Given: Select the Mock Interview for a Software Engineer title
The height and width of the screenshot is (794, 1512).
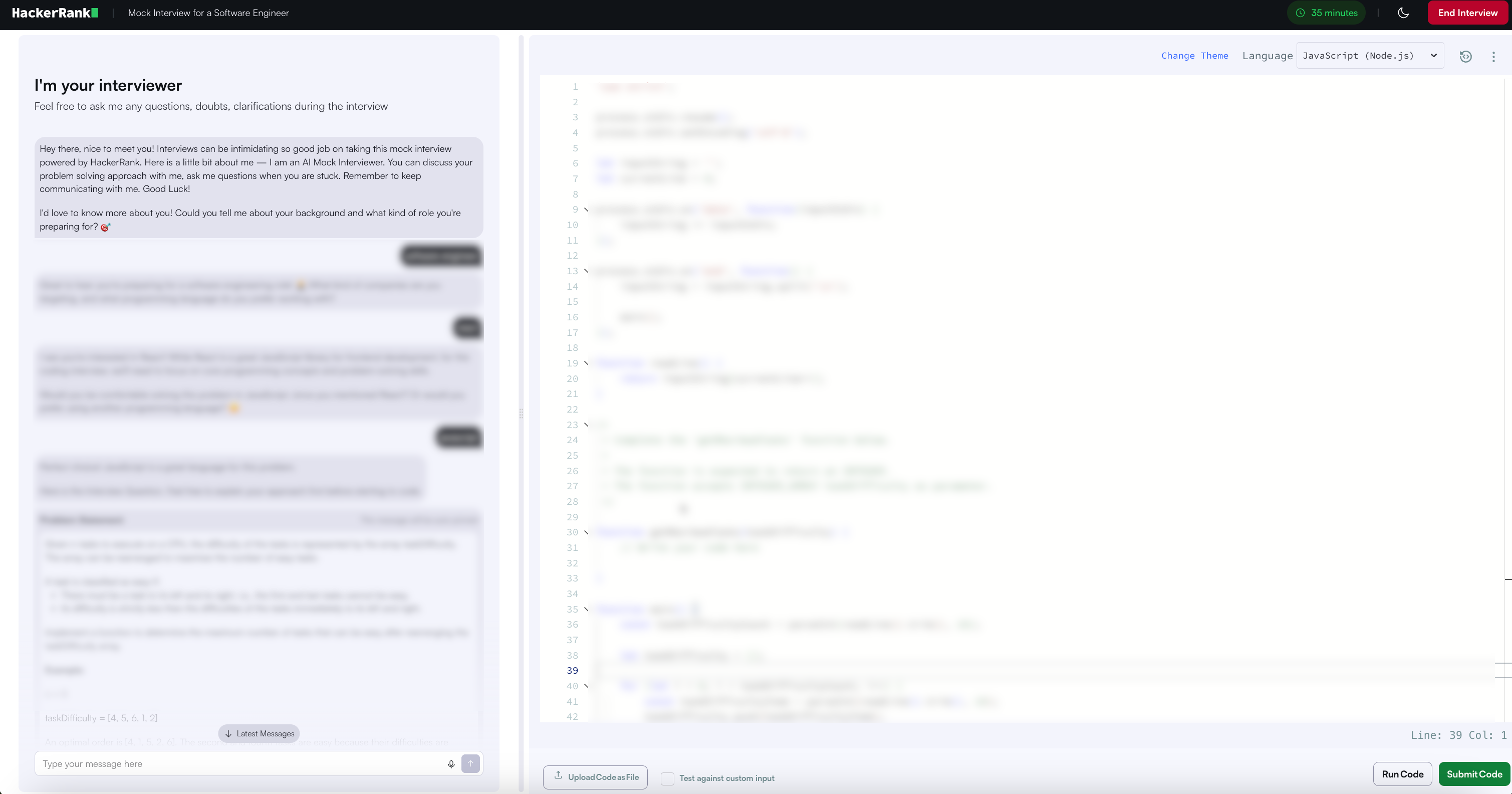Looking at the screenshot, I should pyautogui.click(x=208, y=12).
